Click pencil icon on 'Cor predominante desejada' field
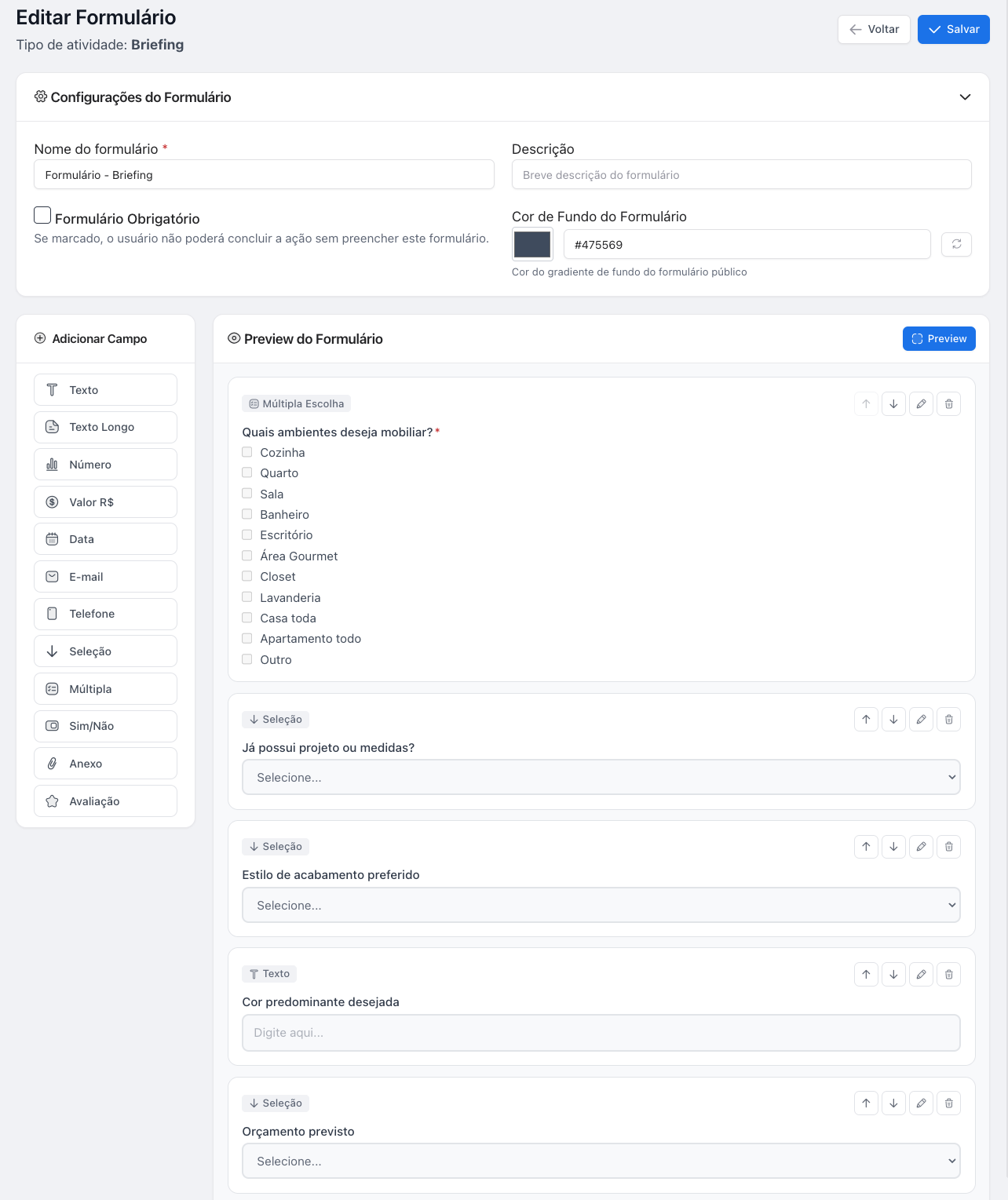This screenshot has height=1200, width=1008. [921, 975]
